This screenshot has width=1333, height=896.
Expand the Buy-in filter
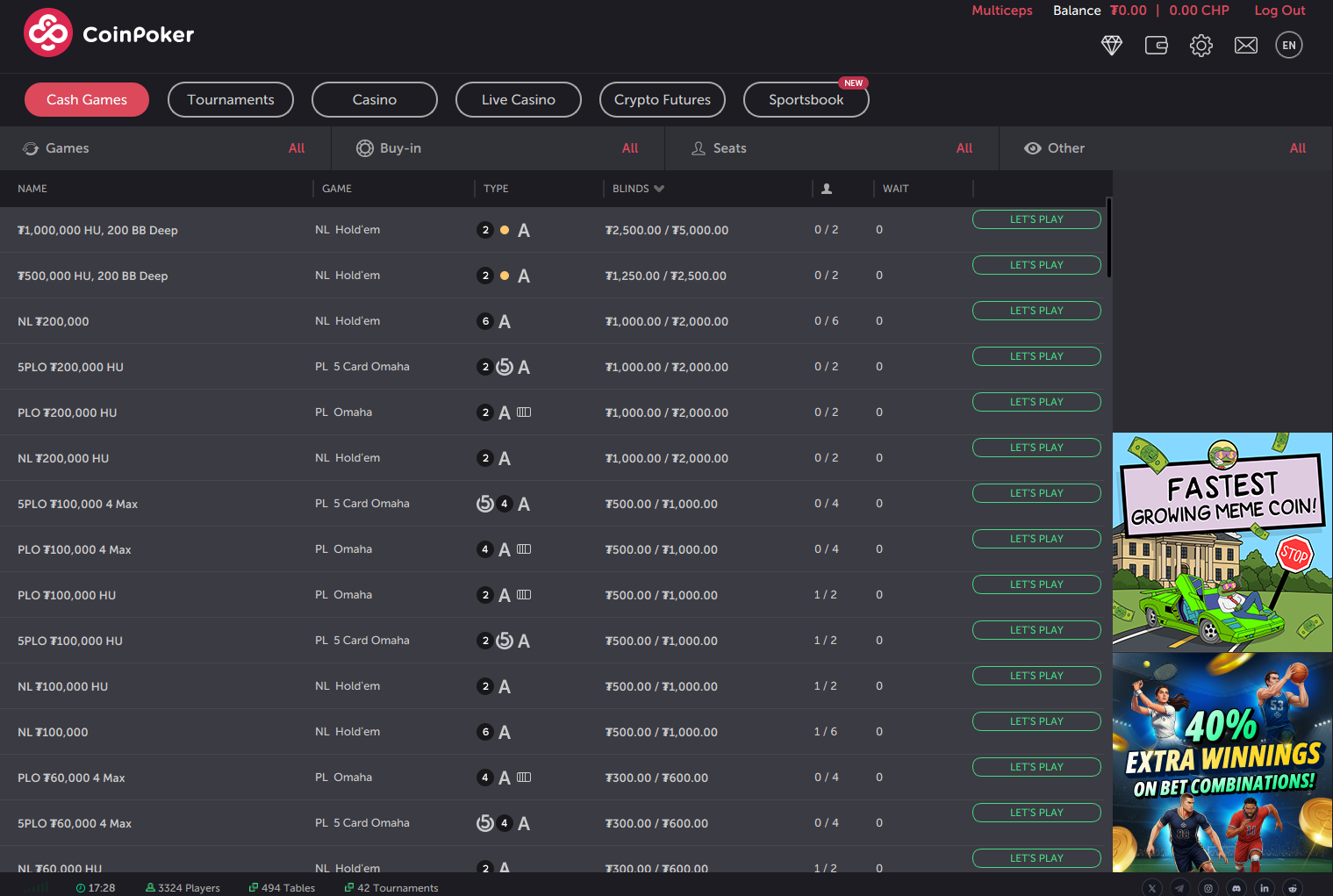[498, 148]
